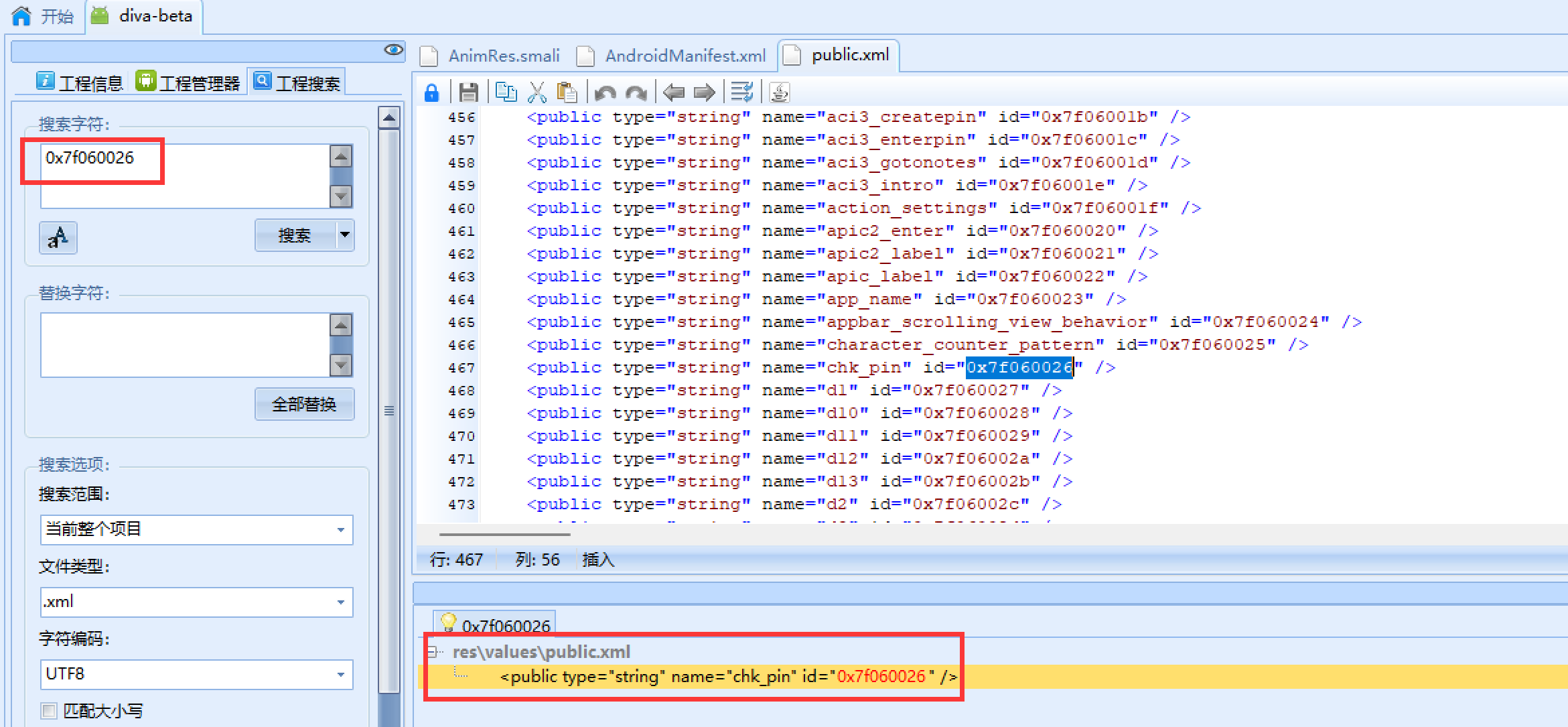Viewport: 1568px width, 727px height.
Task: Click the home icon beside 开始
Action: (21, 15)
